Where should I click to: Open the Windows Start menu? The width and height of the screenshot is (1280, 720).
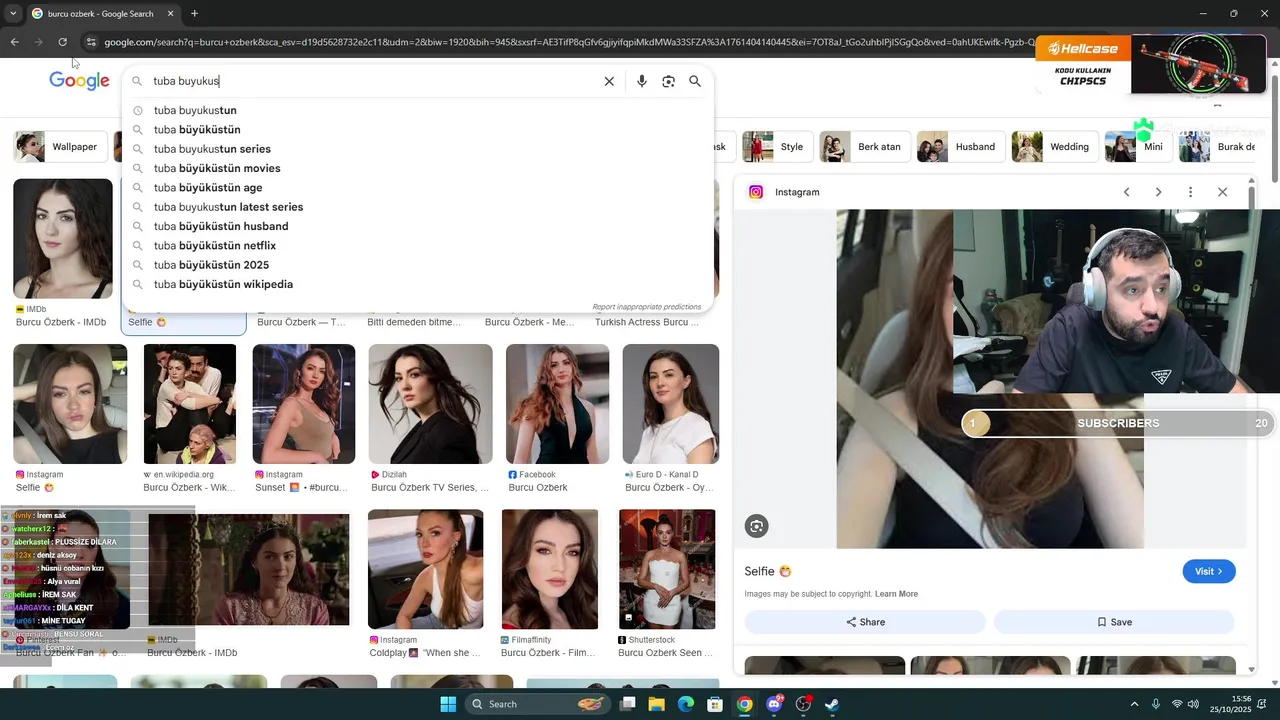pos(448,704)
